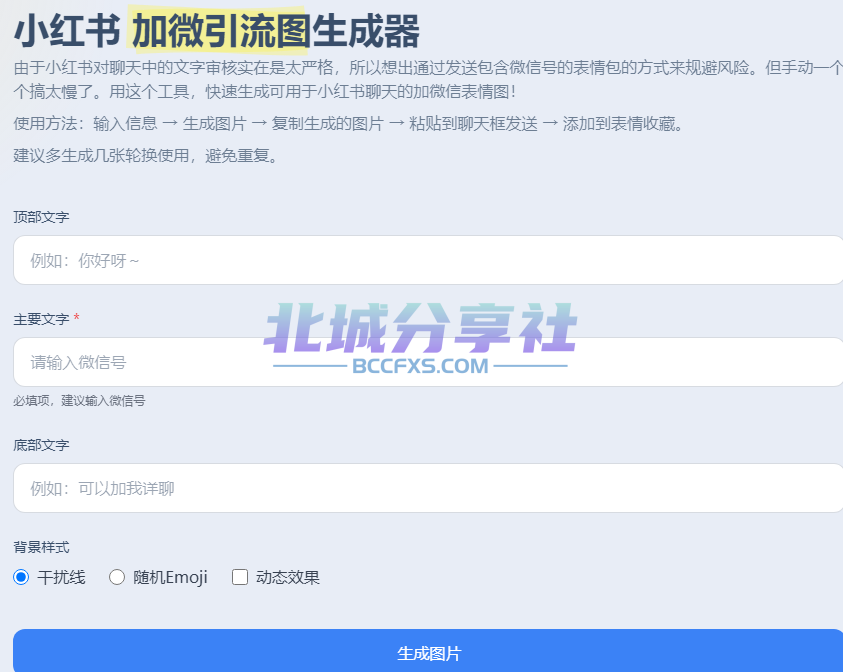Enable the 动态效果 checkbox
This screenshot has width=843, height=672.
coord(240,577)
